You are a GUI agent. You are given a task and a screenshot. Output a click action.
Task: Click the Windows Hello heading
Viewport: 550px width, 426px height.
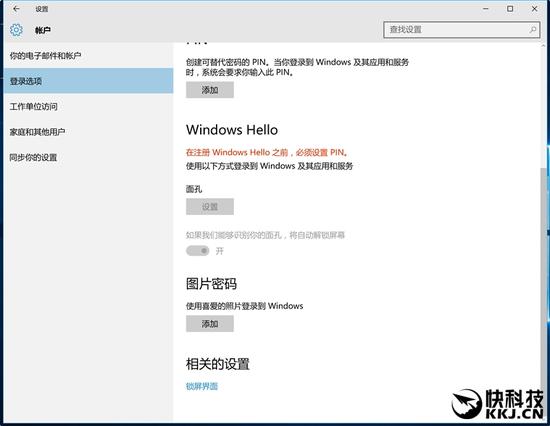point(232,130)
